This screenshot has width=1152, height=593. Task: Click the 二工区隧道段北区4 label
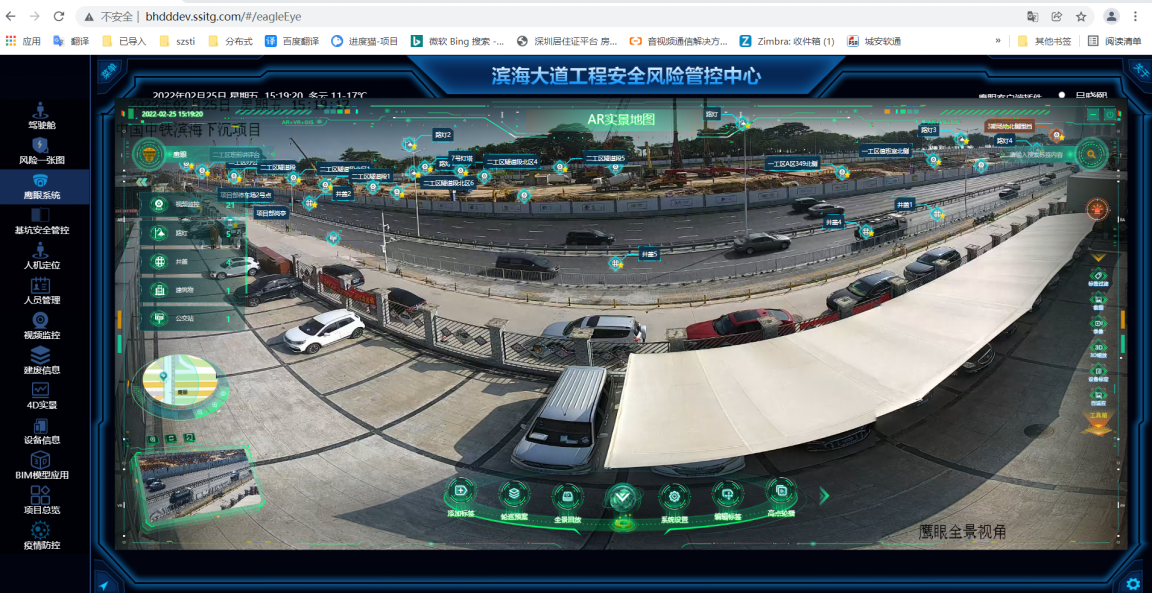click(510, 161)
